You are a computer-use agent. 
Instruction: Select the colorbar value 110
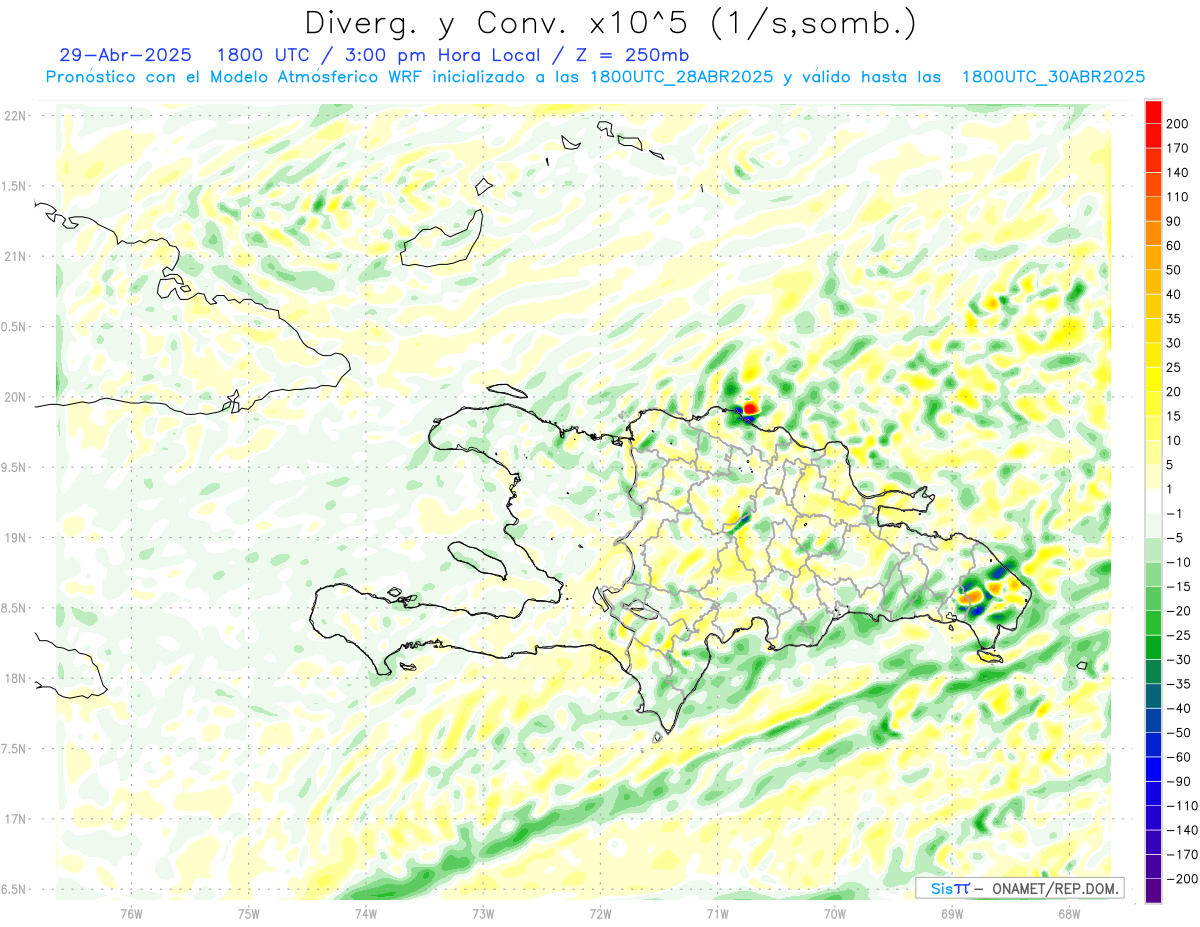[1177, 197]
